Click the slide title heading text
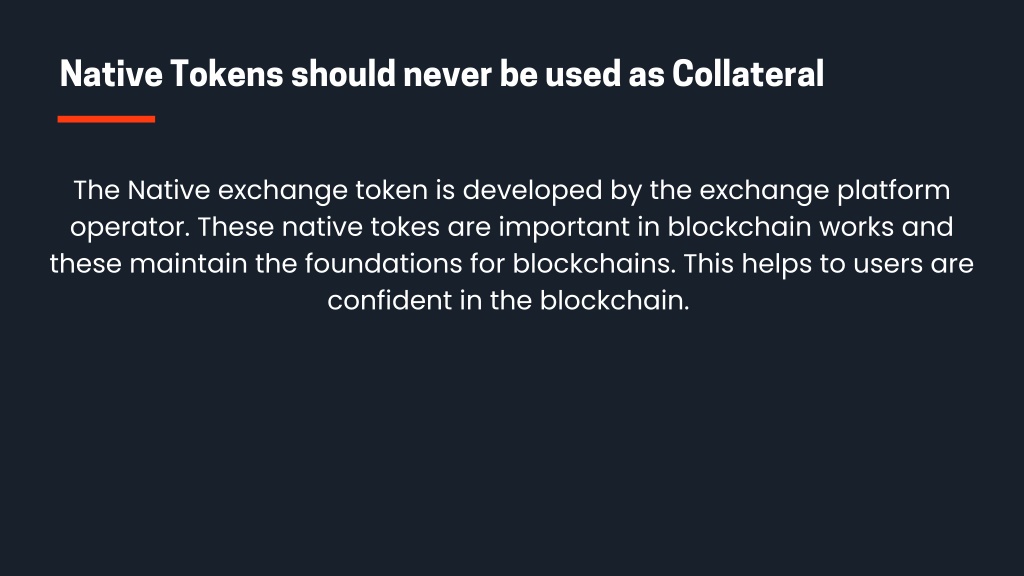Screen dimensions: 1024x576 coord(441,73)
